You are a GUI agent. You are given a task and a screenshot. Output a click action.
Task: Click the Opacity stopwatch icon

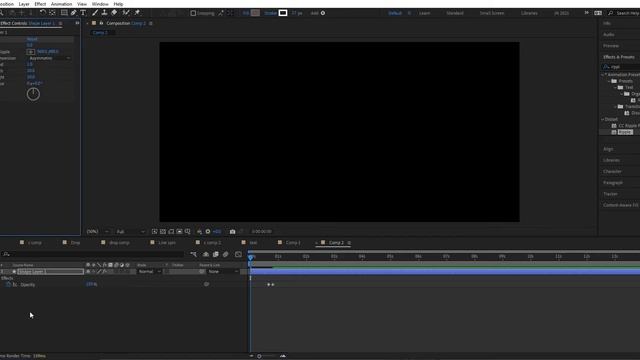(x=8, y=284)
